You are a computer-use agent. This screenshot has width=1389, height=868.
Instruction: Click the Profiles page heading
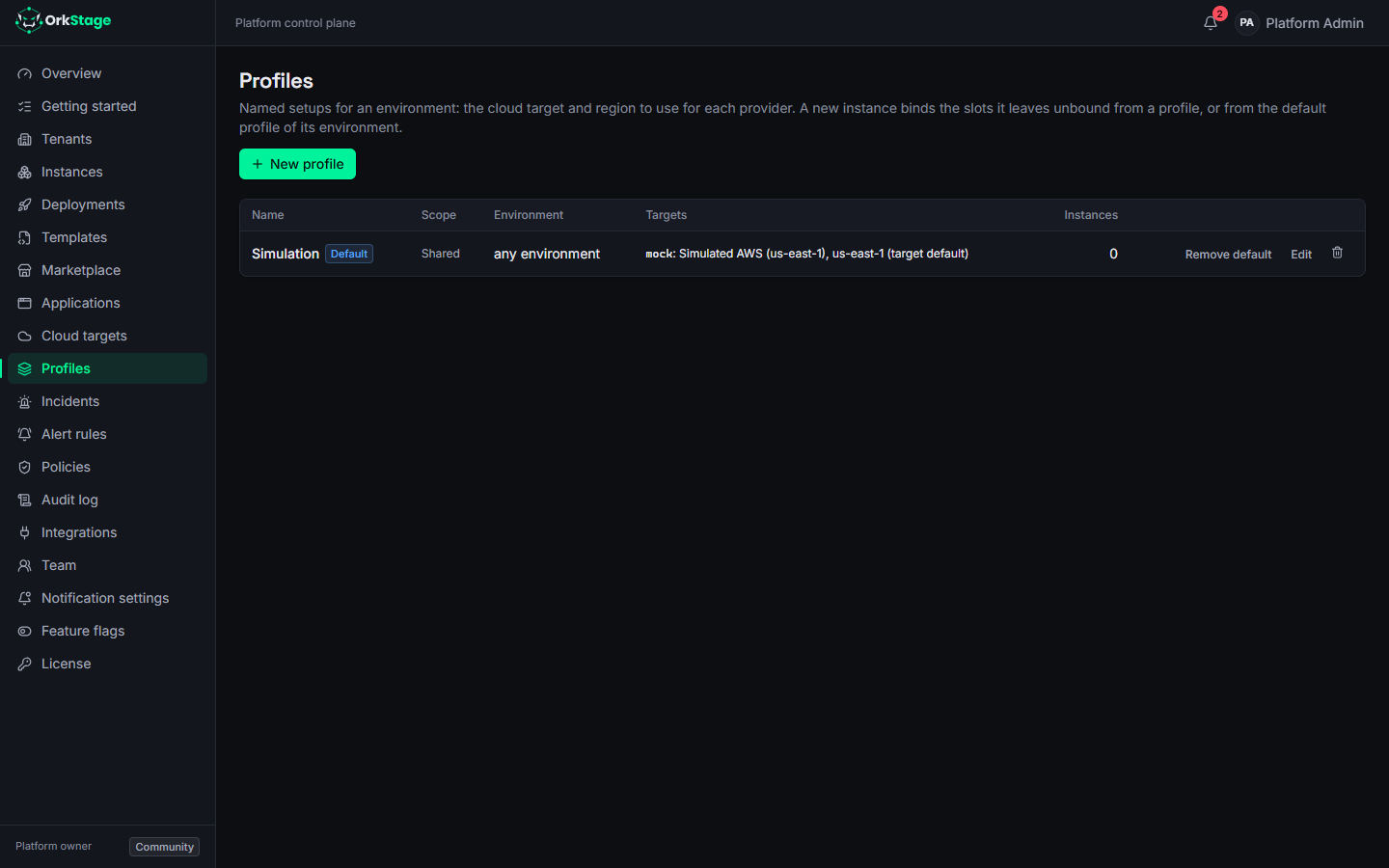pyautogui.click(x=276, y=81)
